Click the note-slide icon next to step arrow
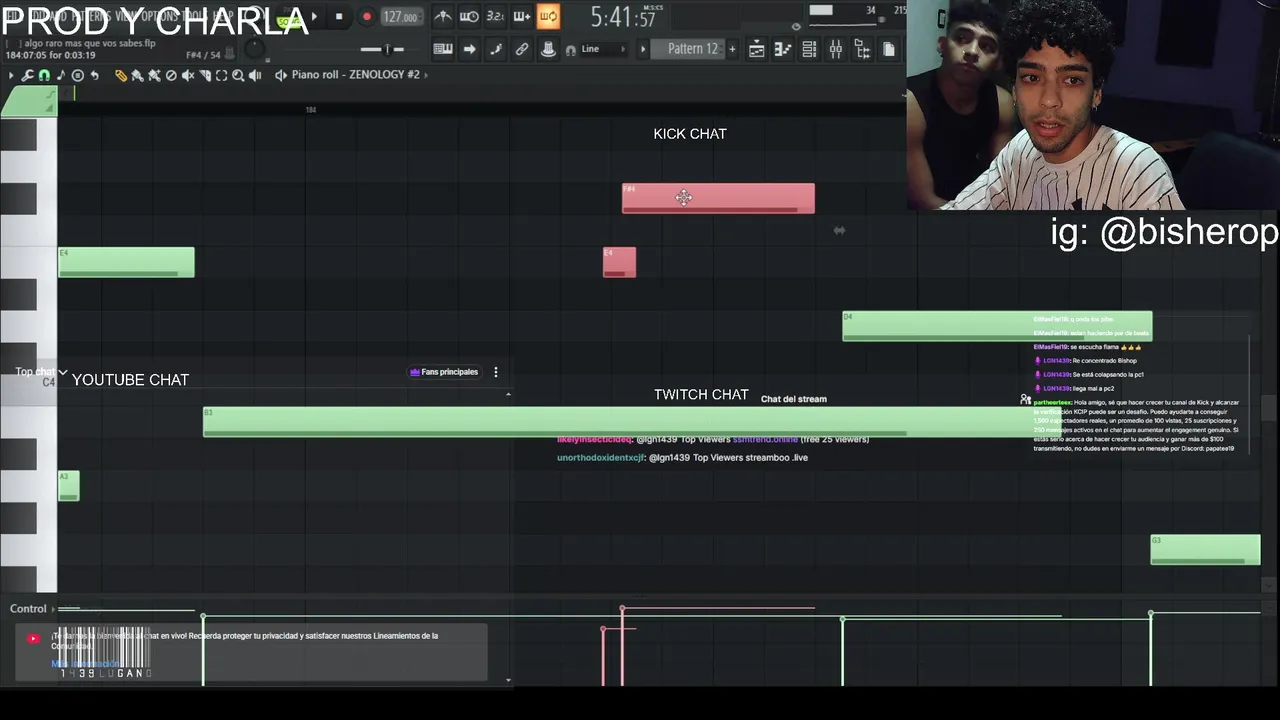The width and height of the screenshot is (1280, 720). [496, 49]
